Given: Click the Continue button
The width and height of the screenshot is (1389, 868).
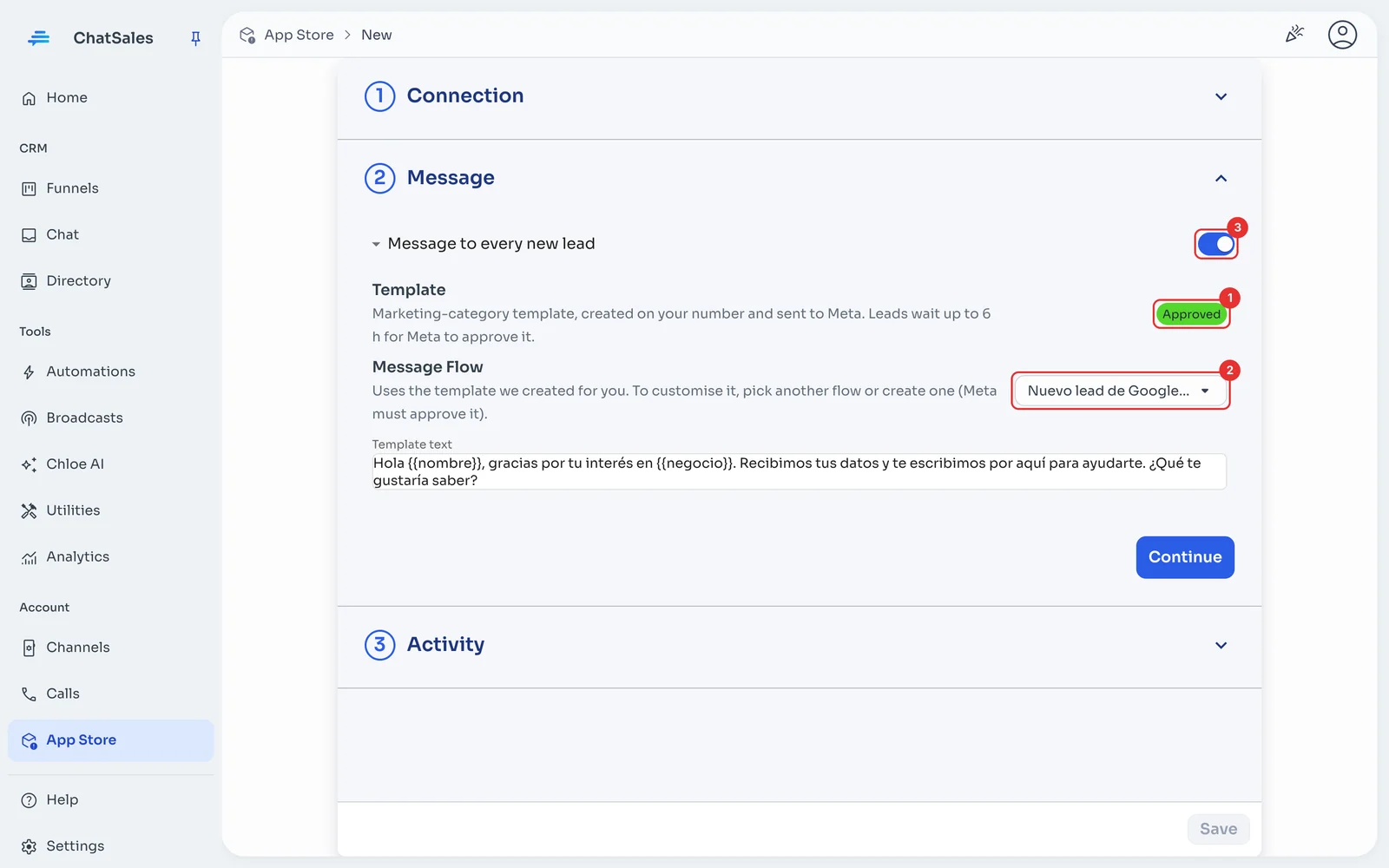Looking at the screenshot, I should point(1185,557).
